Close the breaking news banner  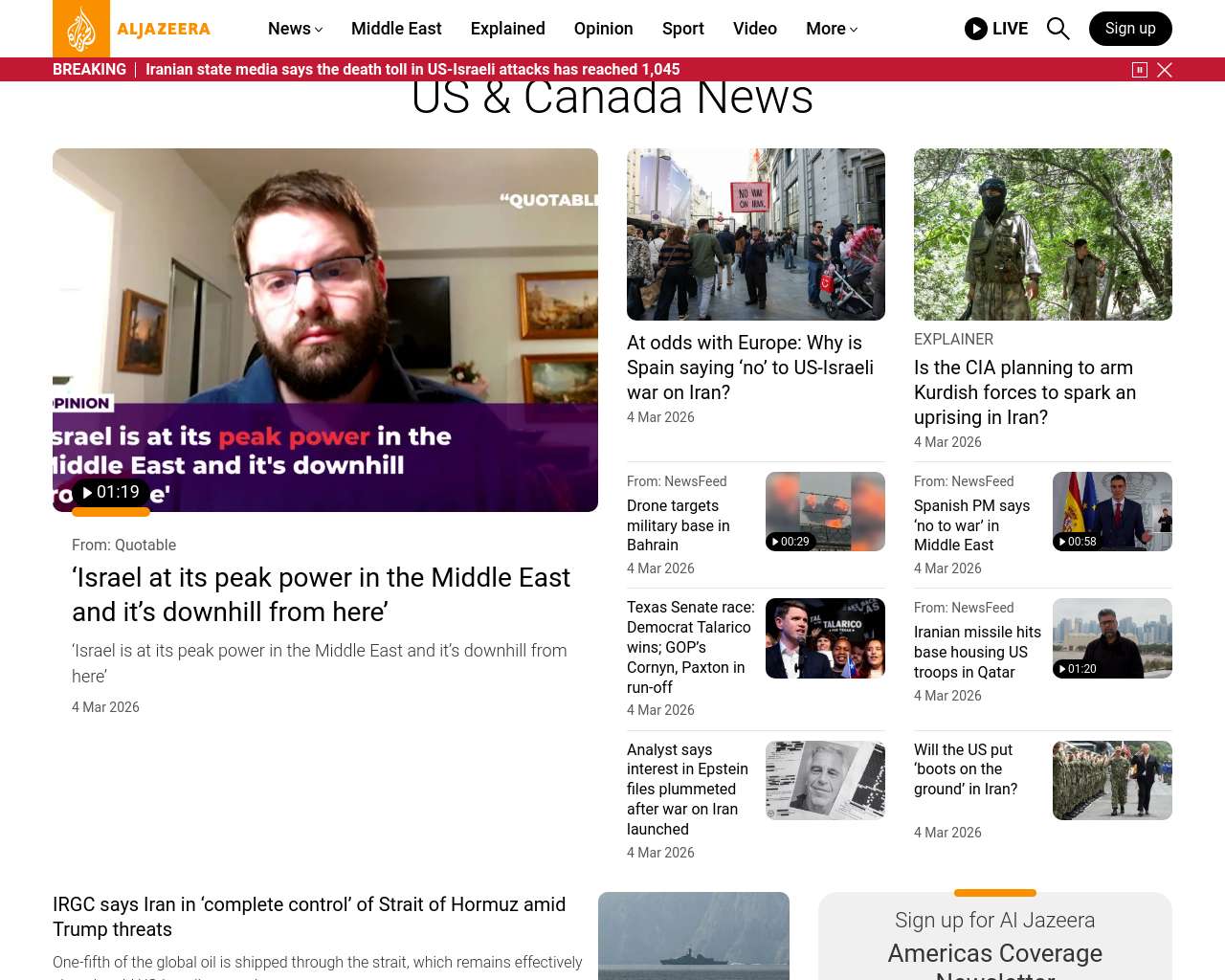coord(1165,70)
